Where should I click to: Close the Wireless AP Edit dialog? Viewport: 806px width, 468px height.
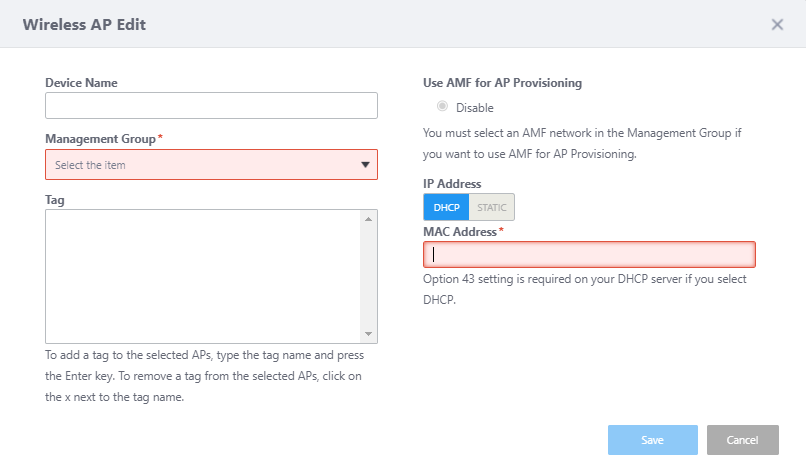[777, 25]
